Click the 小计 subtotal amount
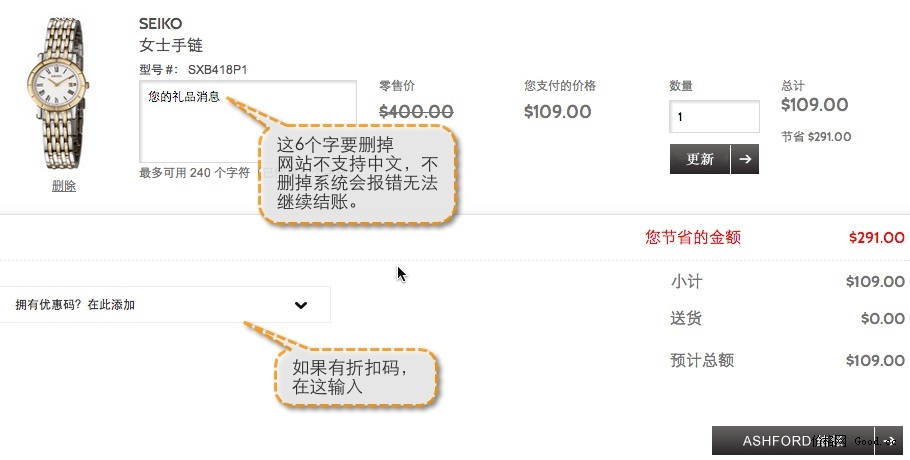The image size is (910, 460). [x=875, y=282]
